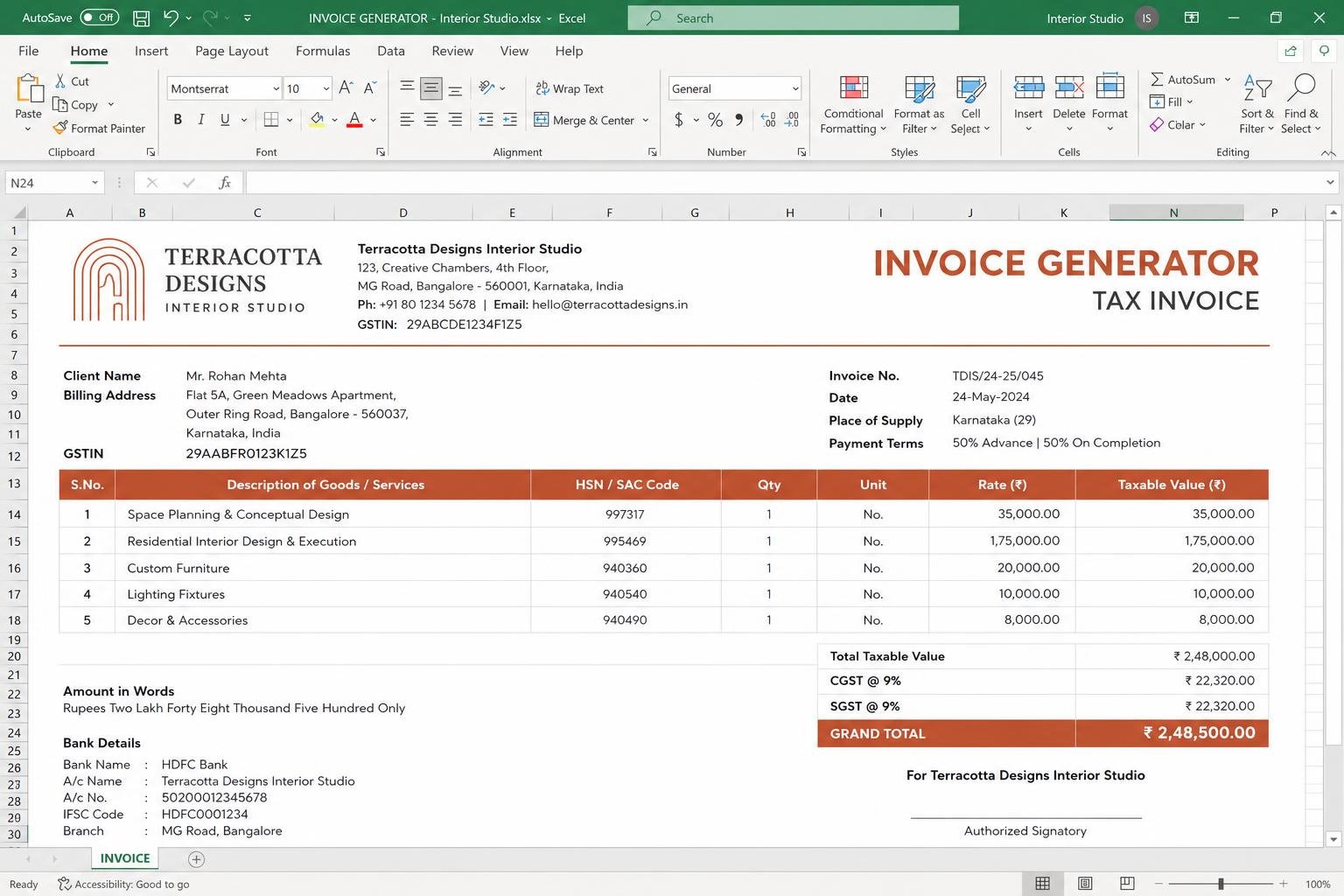Open Find & Select button

[1301, 104]
